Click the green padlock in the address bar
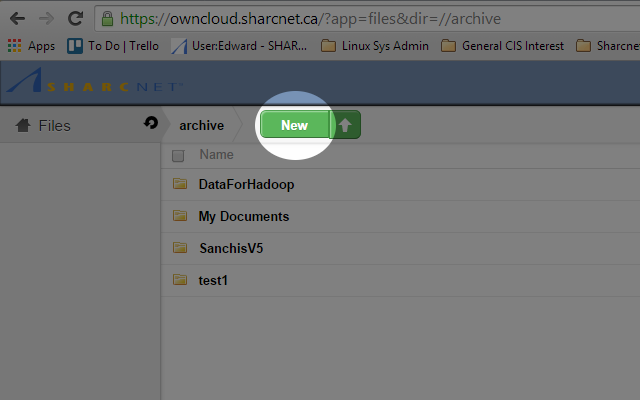The width and height of the screenshot is (640, 400). (109, 19)
